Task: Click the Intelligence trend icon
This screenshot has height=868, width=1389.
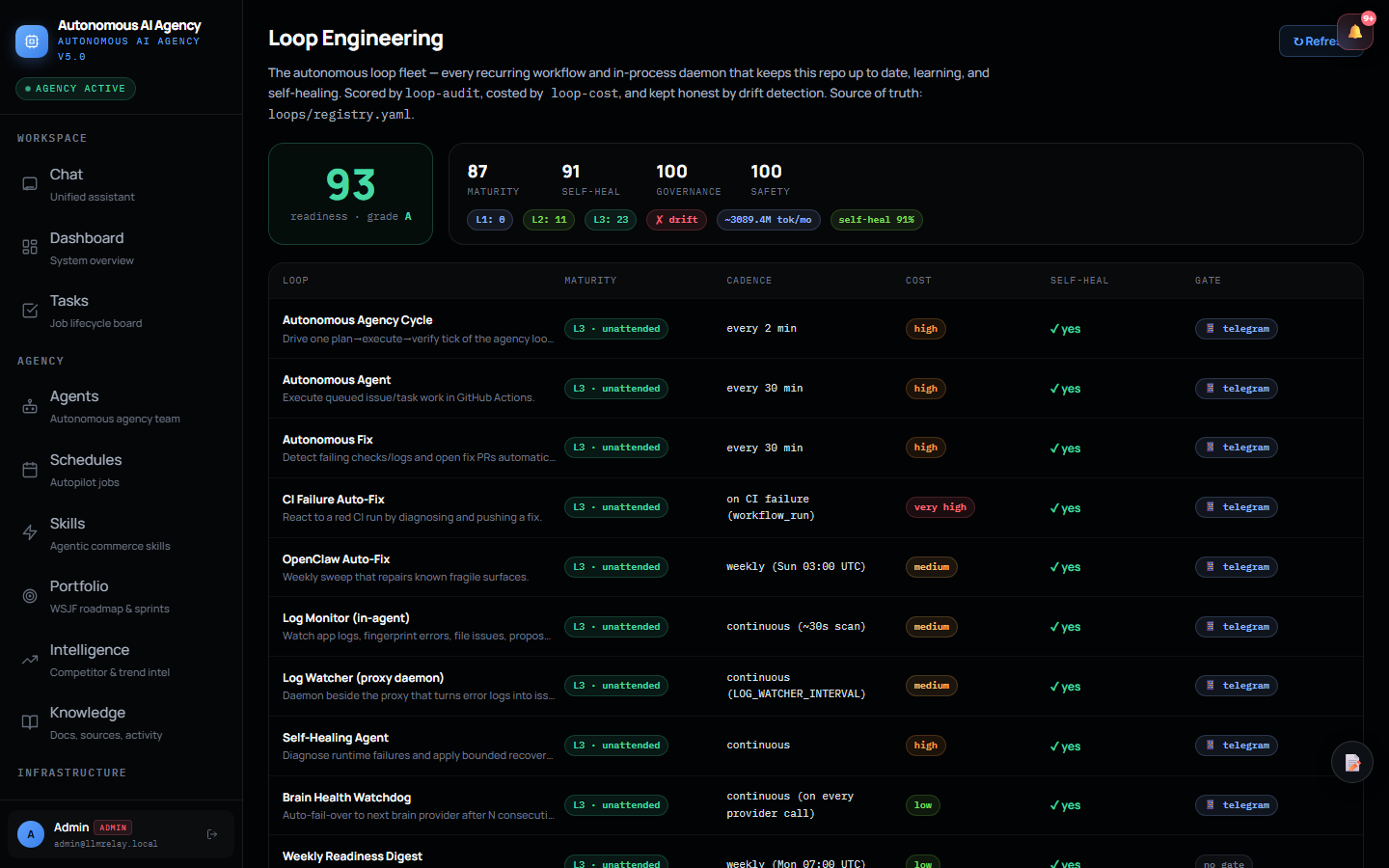Action: coord(30,660)
